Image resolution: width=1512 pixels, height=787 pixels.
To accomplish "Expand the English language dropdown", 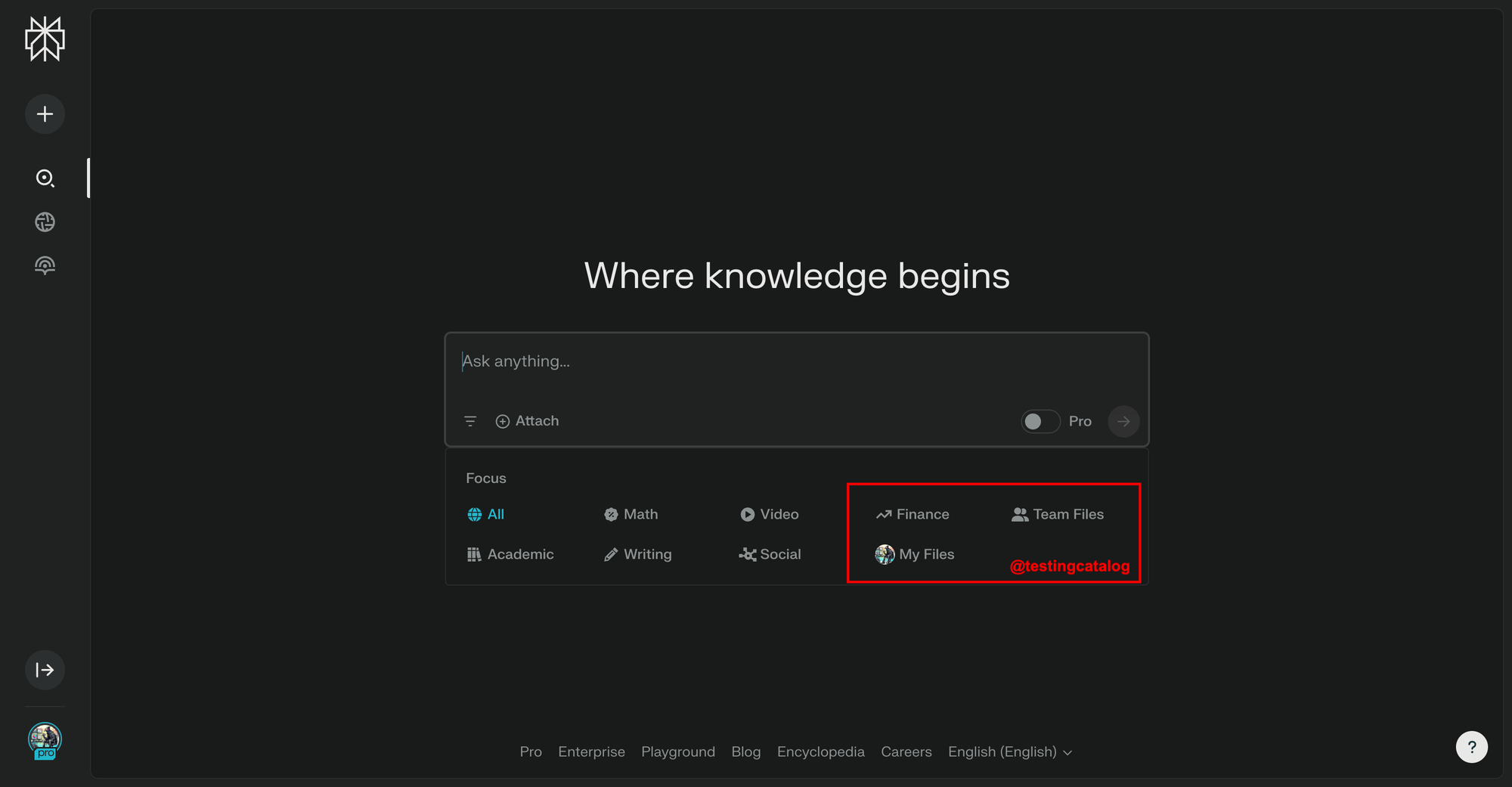I will pyautogui.click(x=1010, y=751).
